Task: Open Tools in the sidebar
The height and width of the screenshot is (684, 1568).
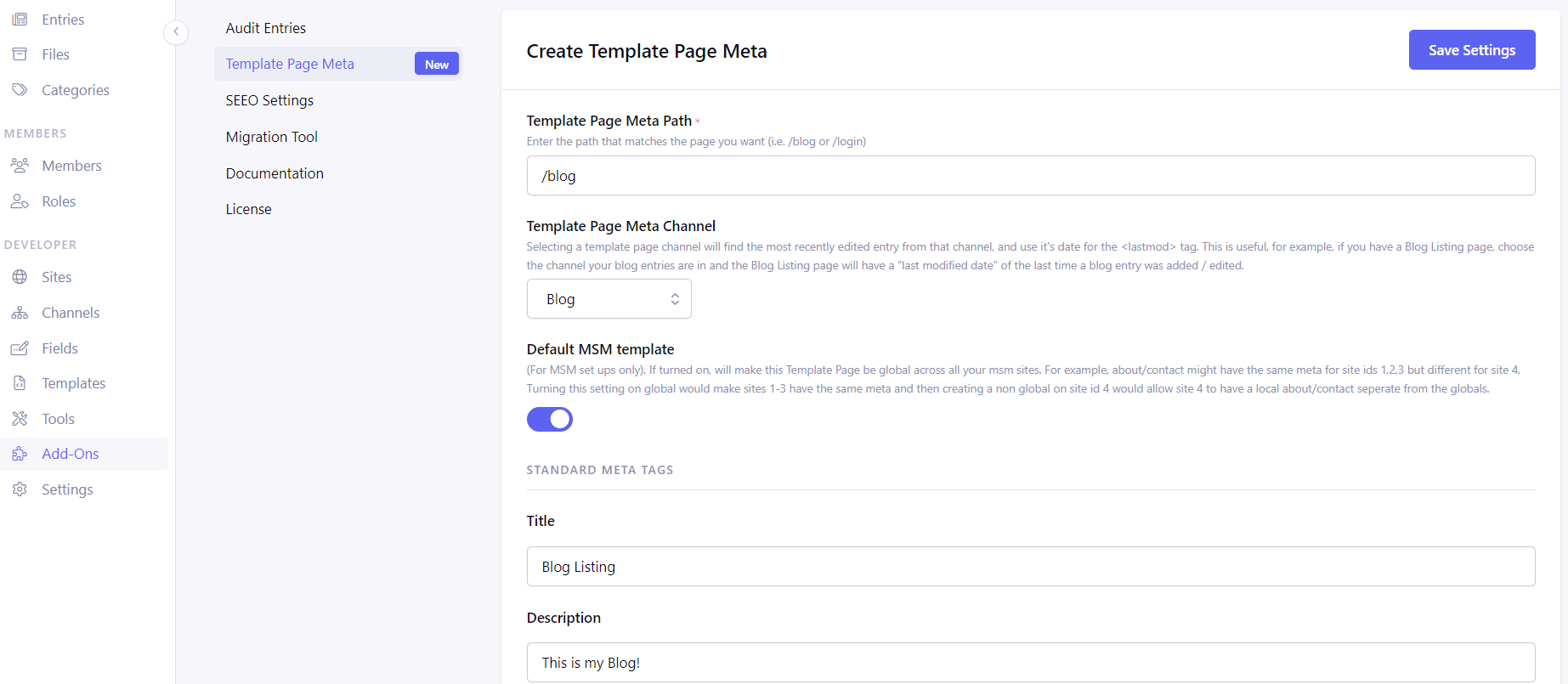Action: click(58, 419)
